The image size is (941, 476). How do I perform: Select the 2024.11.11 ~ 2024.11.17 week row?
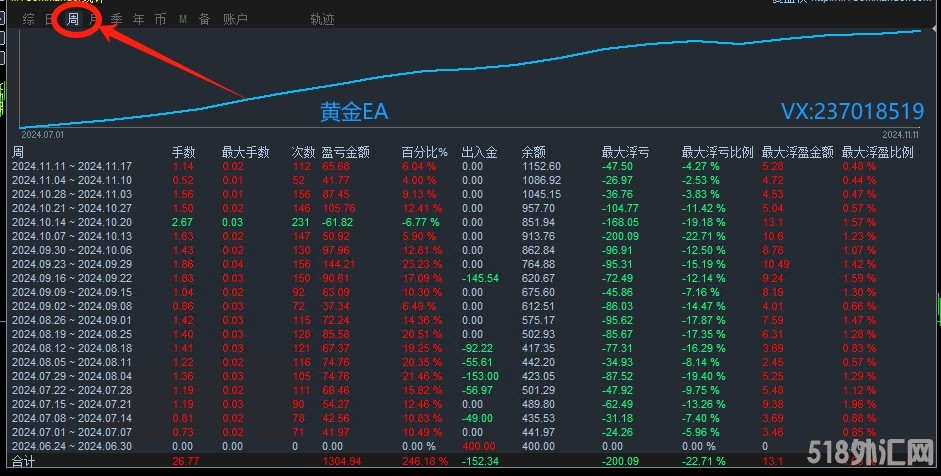72,166
